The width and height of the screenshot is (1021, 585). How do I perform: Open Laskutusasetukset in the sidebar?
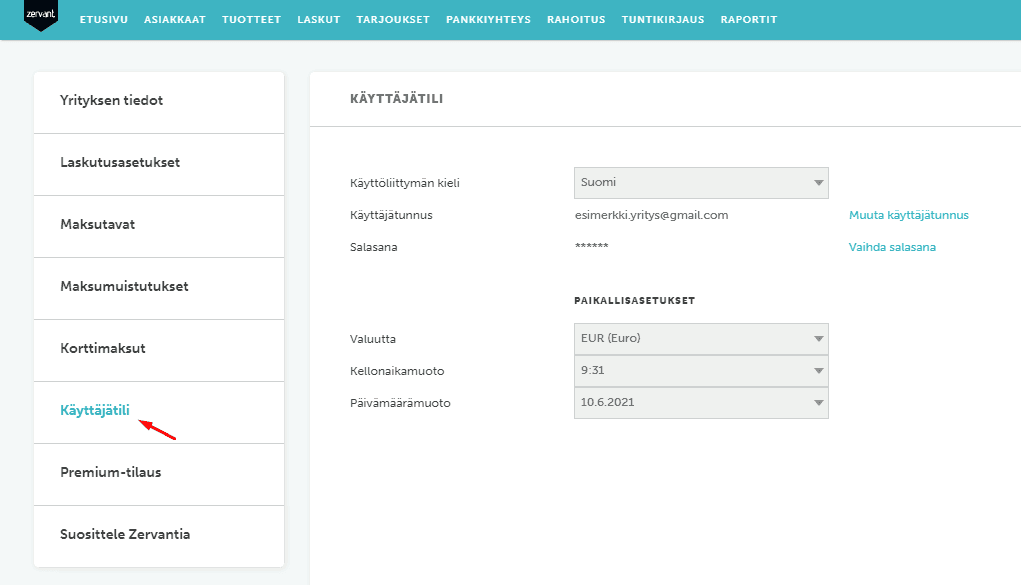(120, 163)
